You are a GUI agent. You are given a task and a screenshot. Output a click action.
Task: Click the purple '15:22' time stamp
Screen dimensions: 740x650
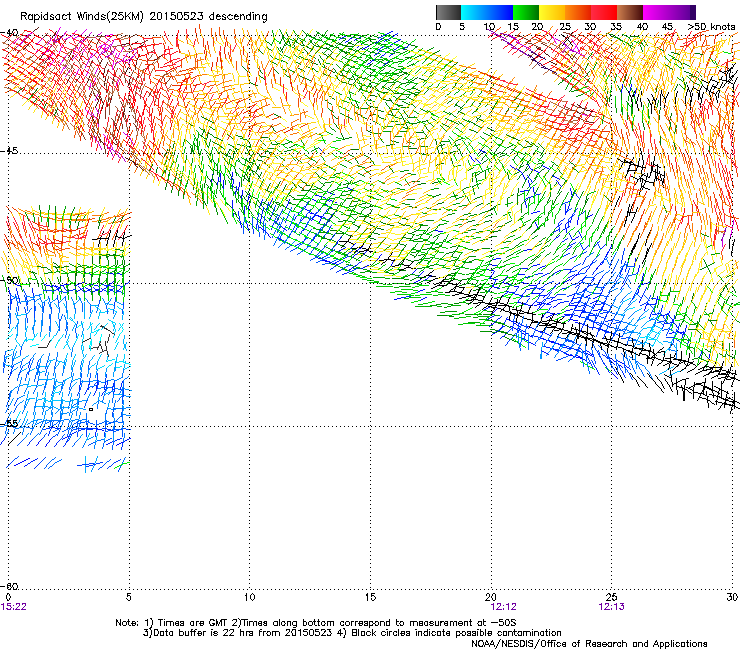point(13,607)
